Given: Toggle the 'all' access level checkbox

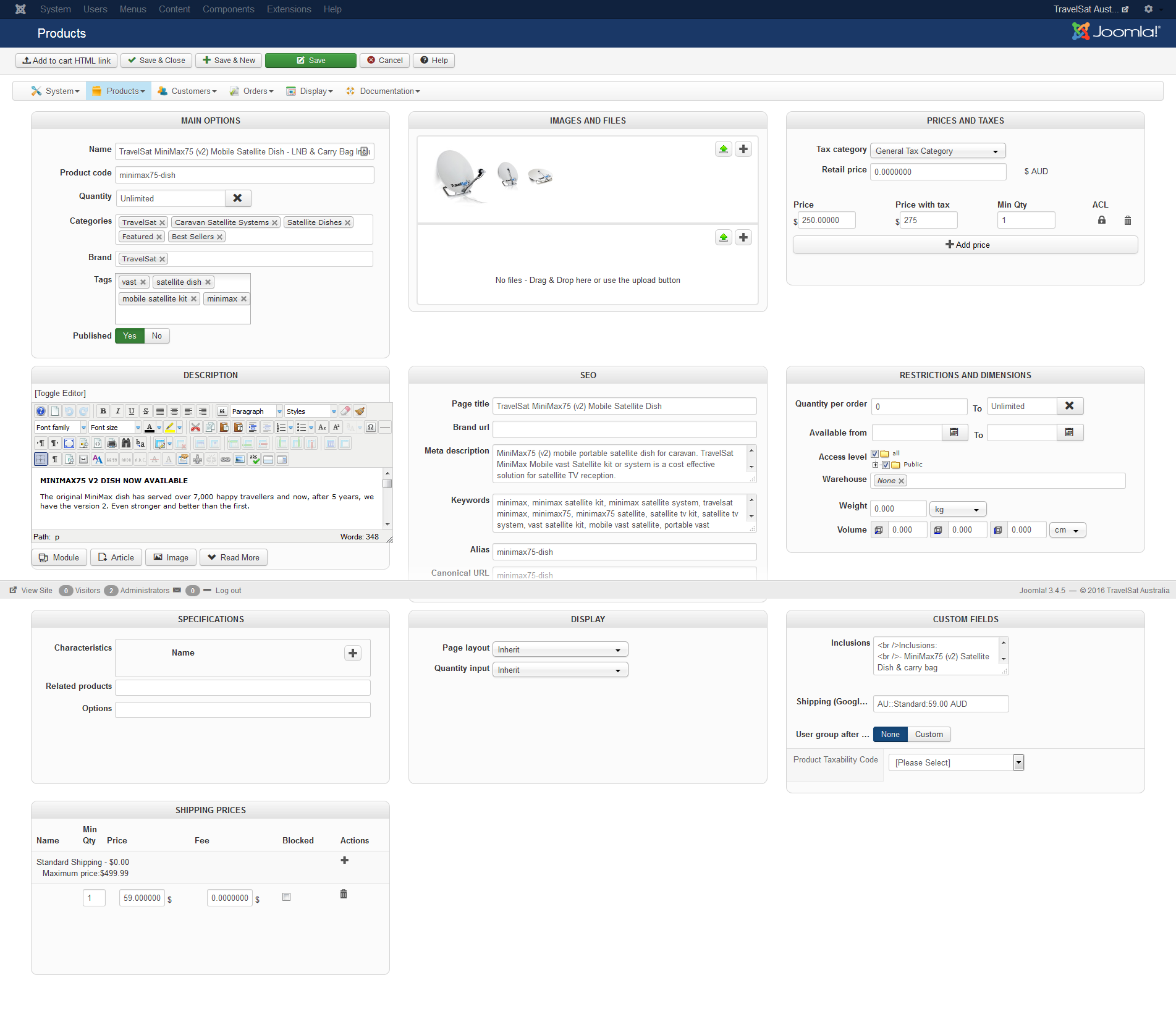Looking at the screenshot, I should tap(874, 454).
